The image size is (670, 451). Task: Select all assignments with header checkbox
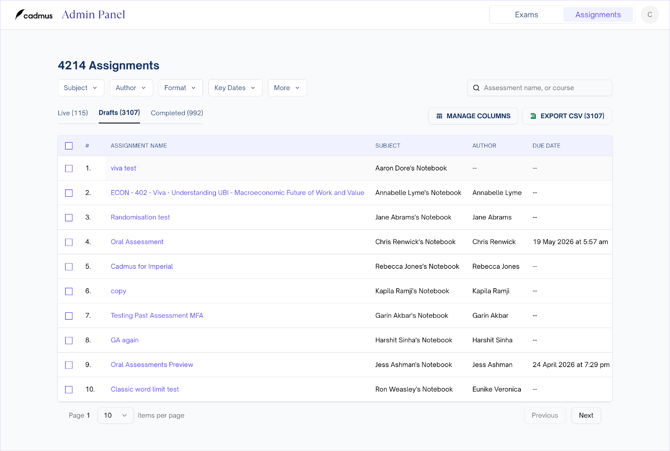[x=69, y=146]
